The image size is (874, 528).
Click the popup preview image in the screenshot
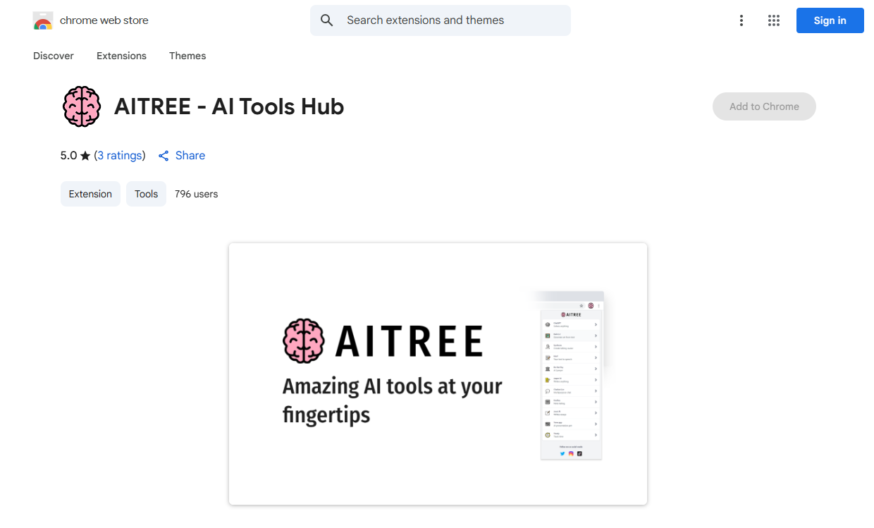pos(571,376)
